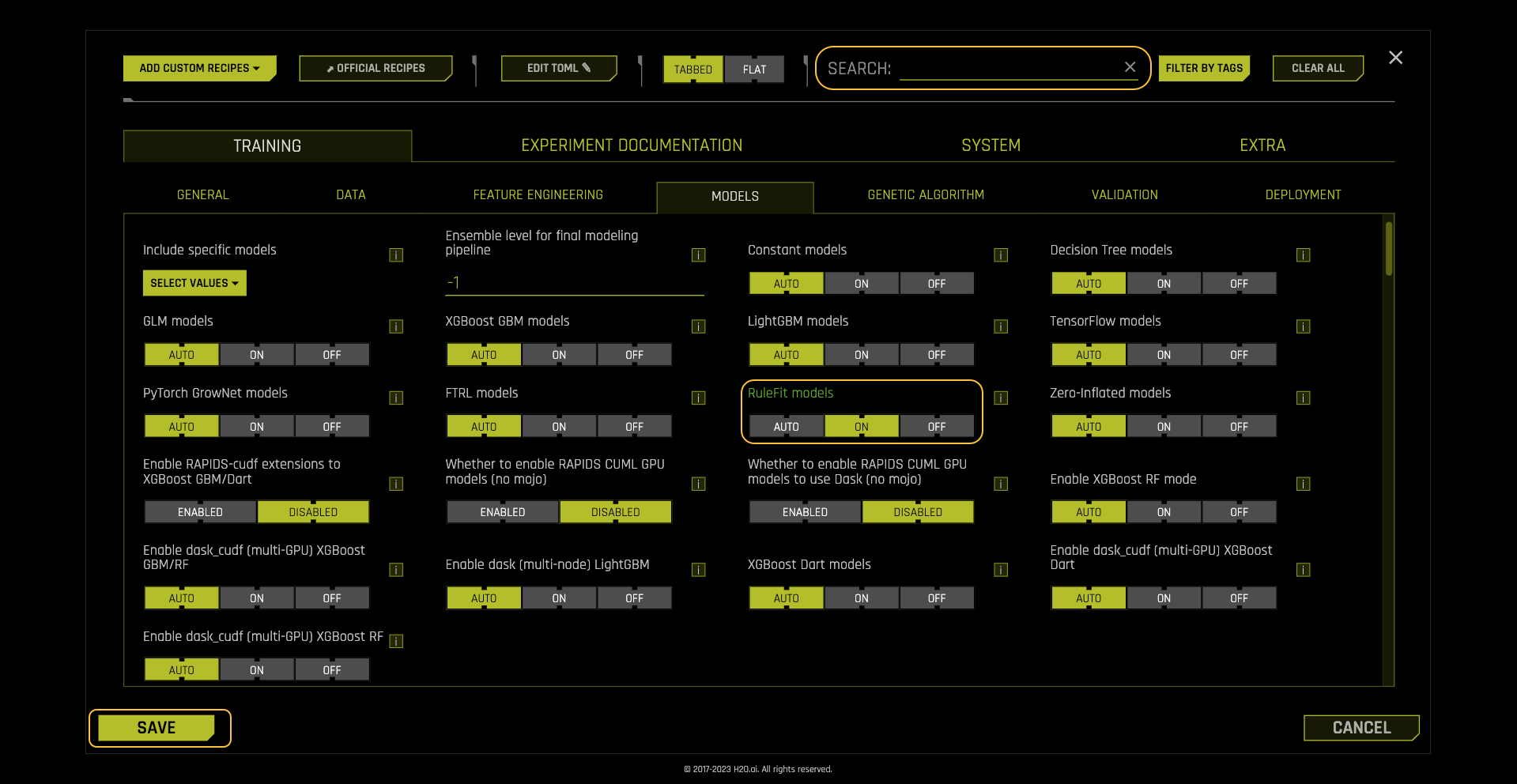Open Genetic Algorithm sub-tab
This screenshot has width=1517, height=784.
click(x=926, y=194)
